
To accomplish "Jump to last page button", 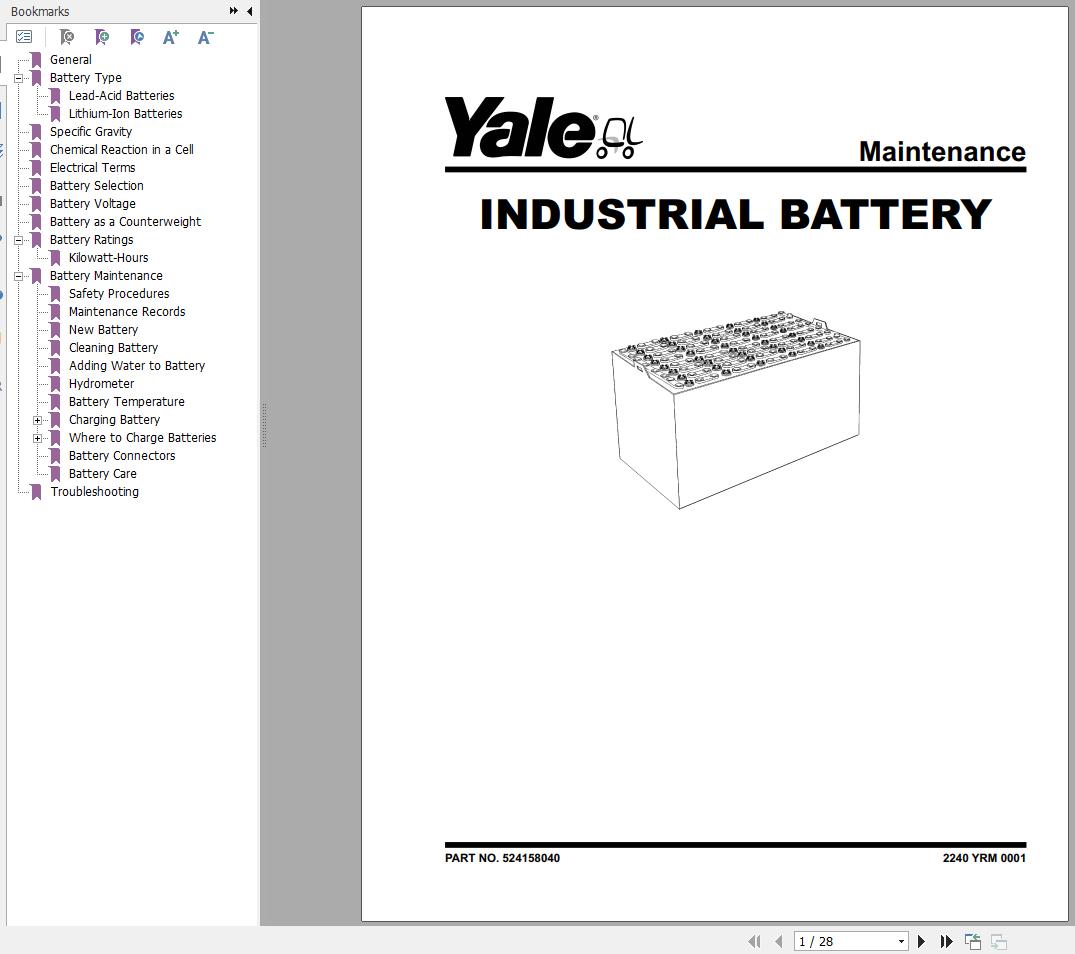I will (946, 942).
